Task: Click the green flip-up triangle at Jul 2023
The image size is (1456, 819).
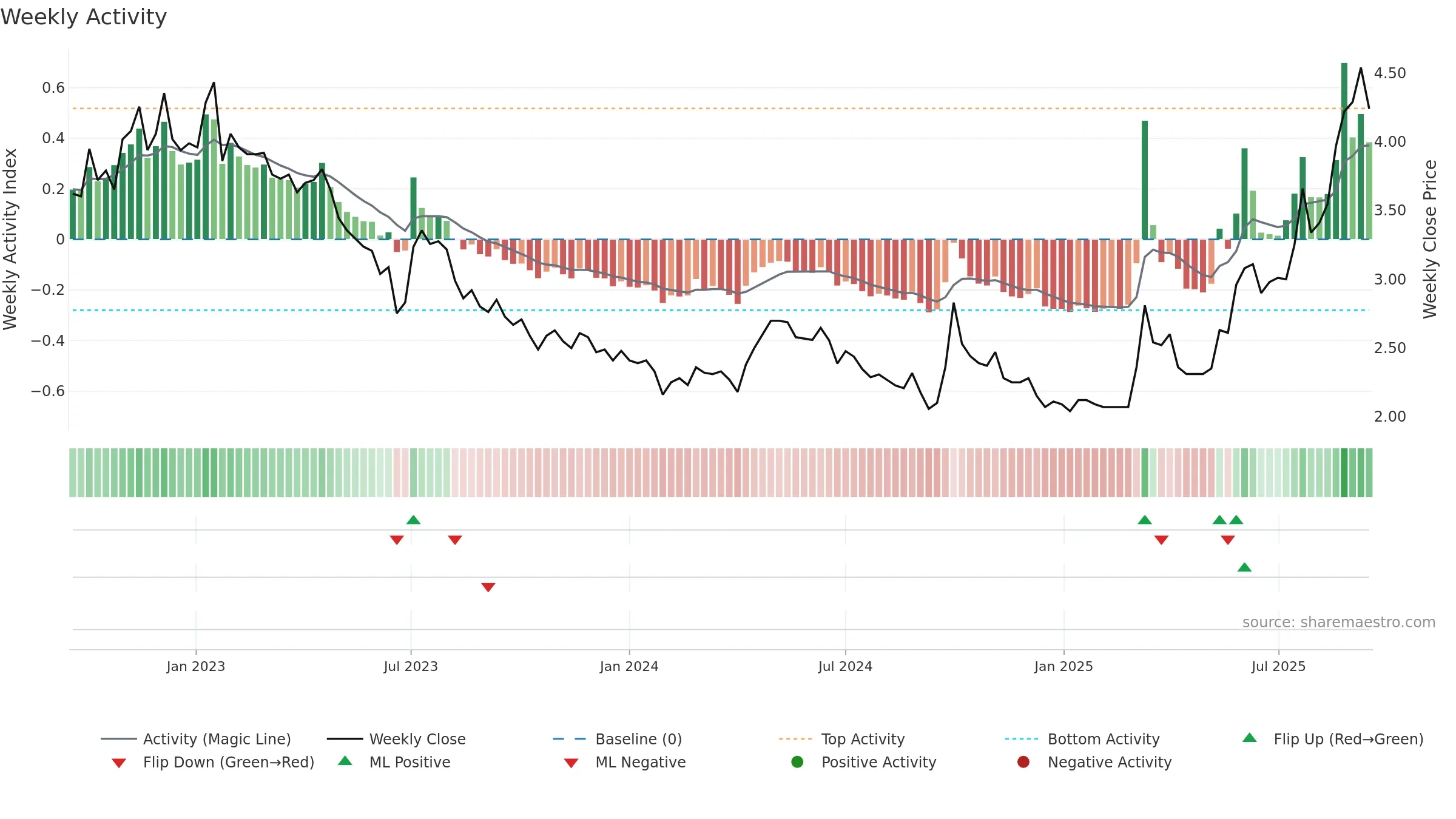Action: pos(413,520)
